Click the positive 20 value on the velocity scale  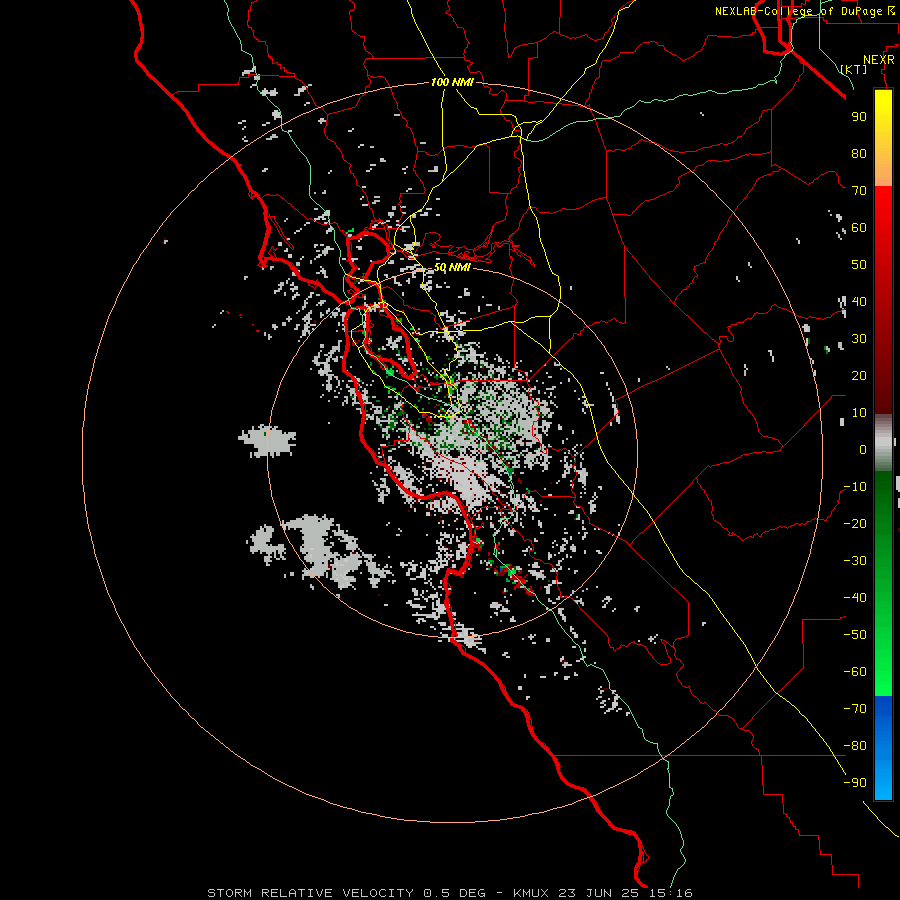859,375
